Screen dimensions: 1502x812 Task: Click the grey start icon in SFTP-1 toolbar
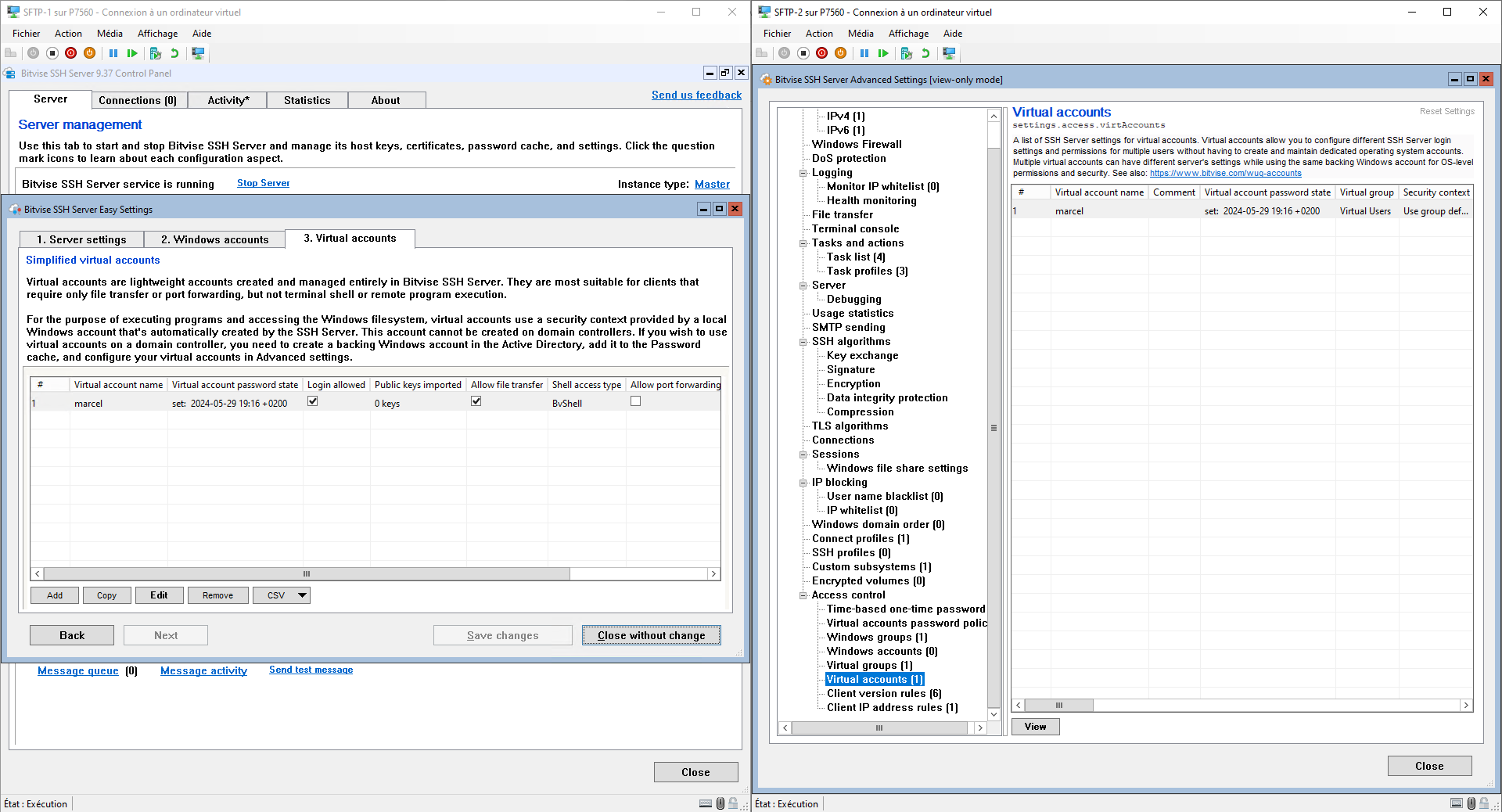click(x=33, y=53)
